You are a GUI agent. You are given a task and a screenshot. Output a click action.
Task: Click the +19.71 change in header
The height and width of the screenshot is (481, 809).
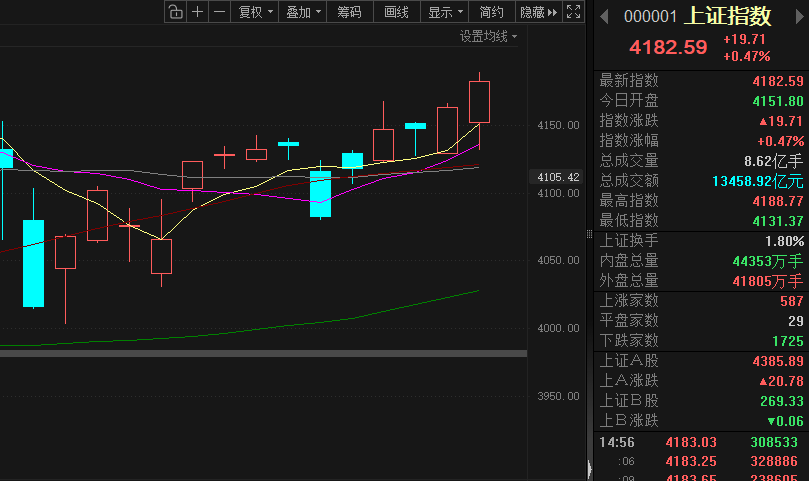tap(745, 39)
